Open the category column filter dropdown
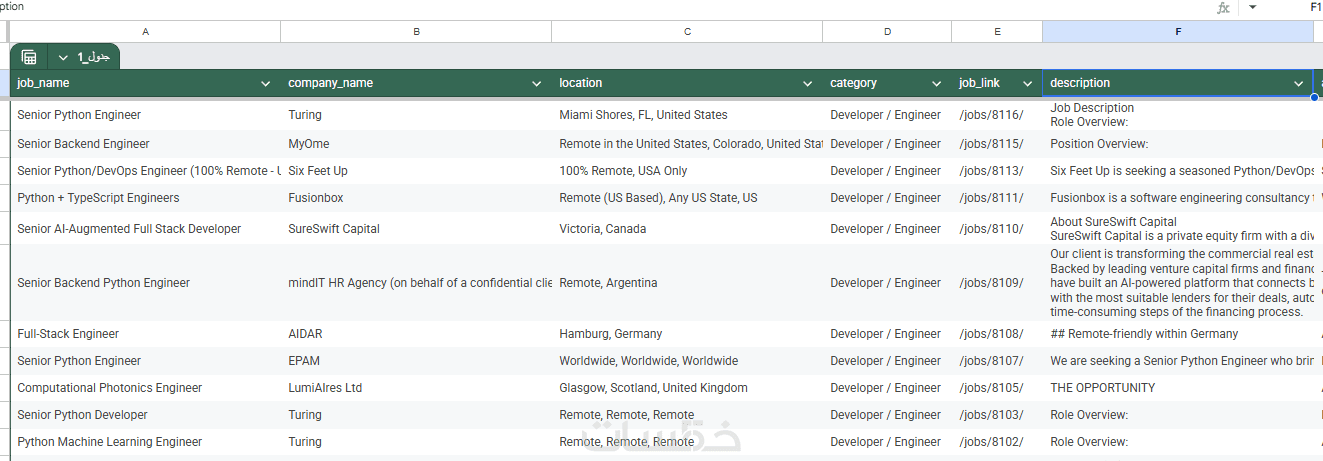Image resolution: width=1323 pixels, height=461 pixels. (937, 83)
